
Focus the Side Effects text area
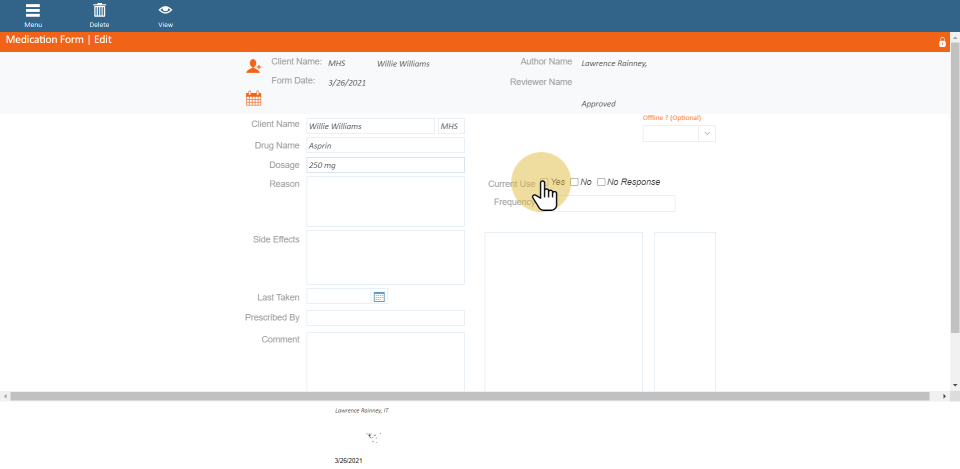[x=385, y=257]
